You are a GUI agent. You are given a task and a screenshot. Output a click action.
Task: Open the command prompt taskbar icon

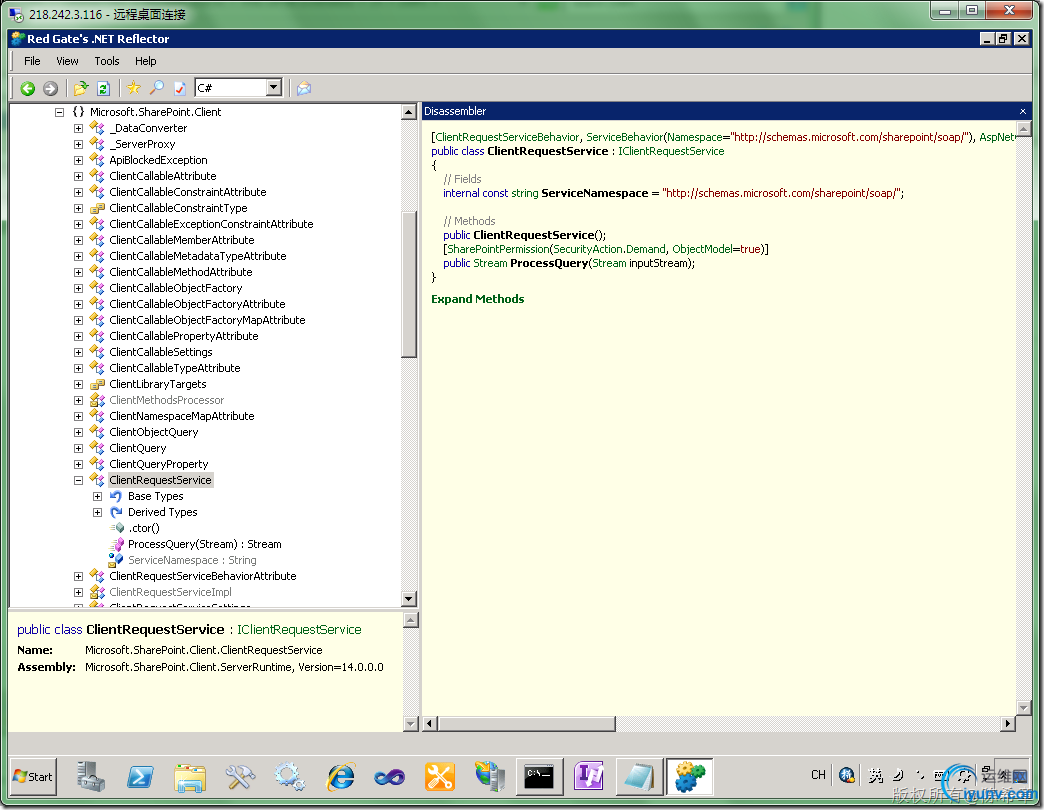coord(539,777)
